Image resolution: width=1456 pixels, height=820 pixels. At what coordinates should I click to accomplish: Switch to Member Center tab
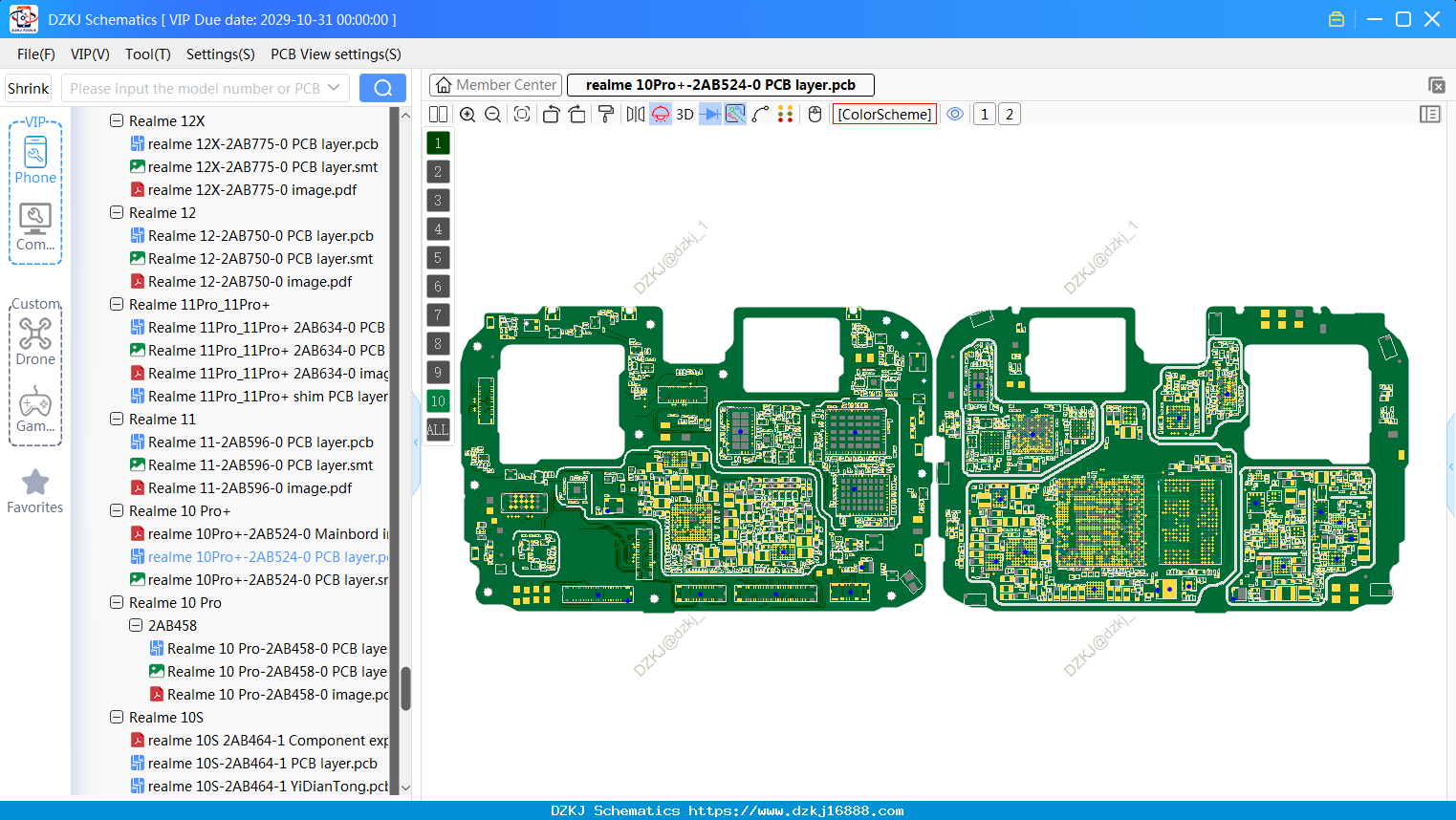pyautogui.click(x=496, y=85)
